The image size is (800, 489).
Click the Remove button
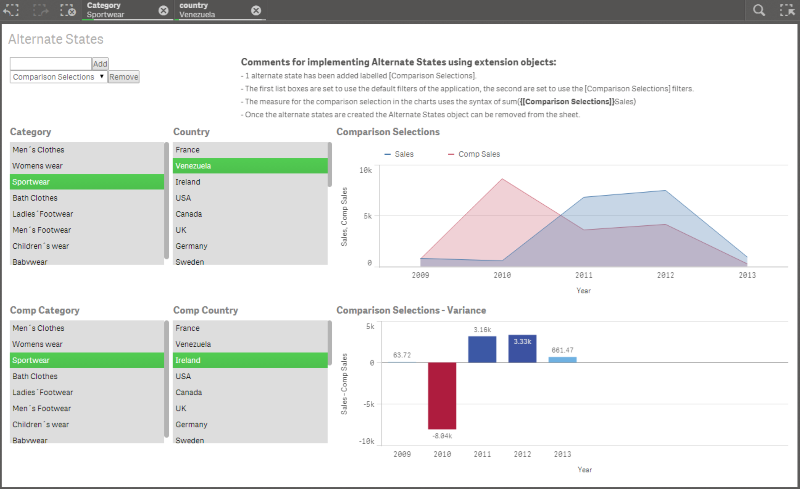click(x=123, y=77)
